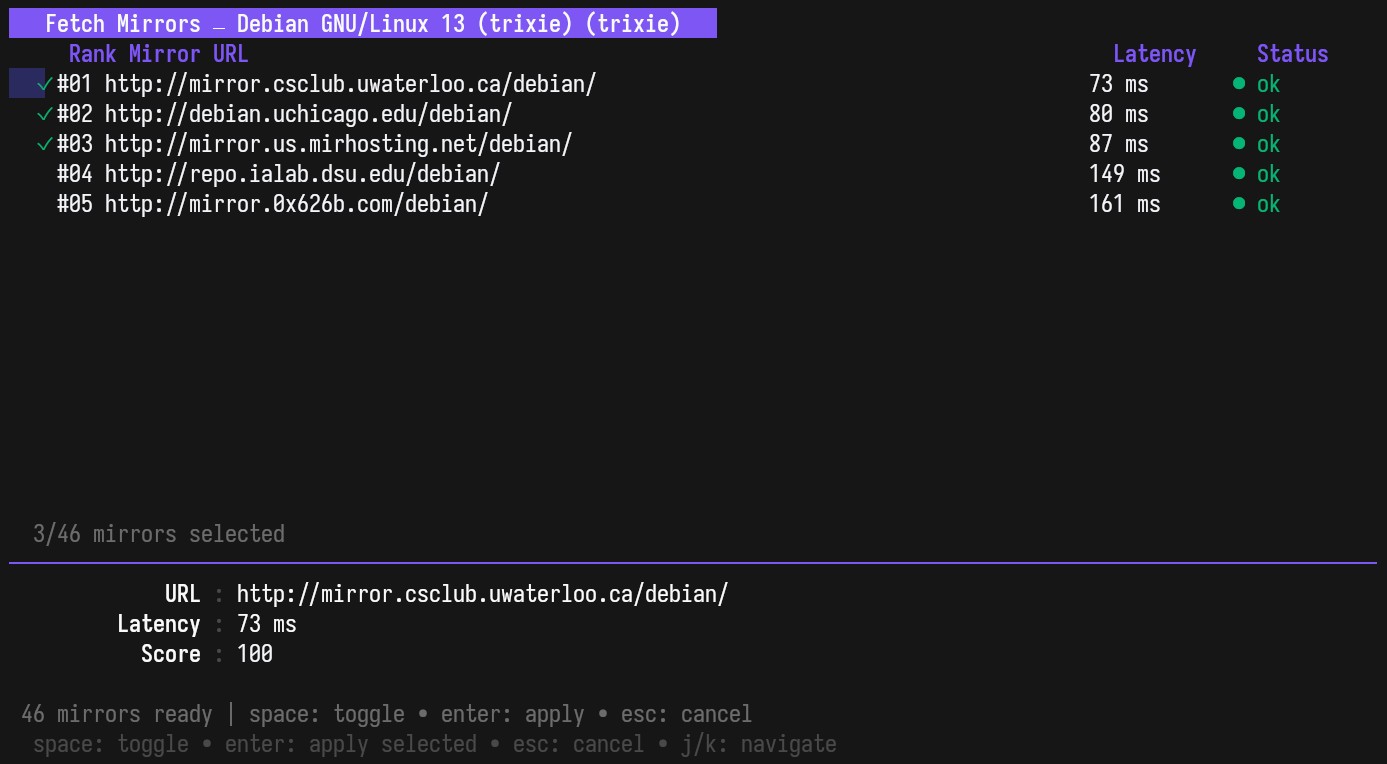Click the '46 mirrors ready' status line
The height and width of the screenshot is (764, 1387).
pos(117,714)
